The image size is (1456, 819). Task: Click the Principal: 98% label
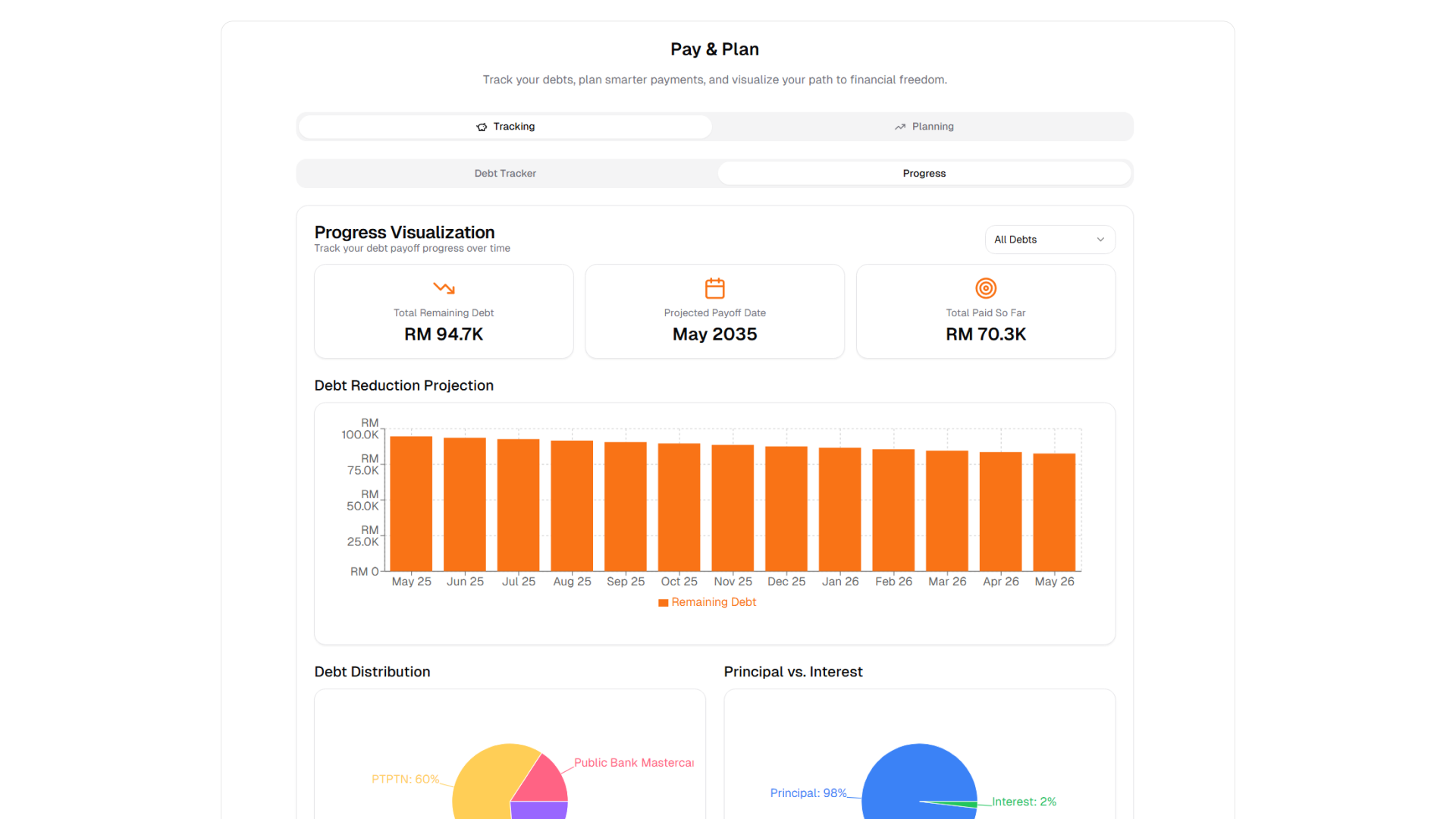click(808, 793)
